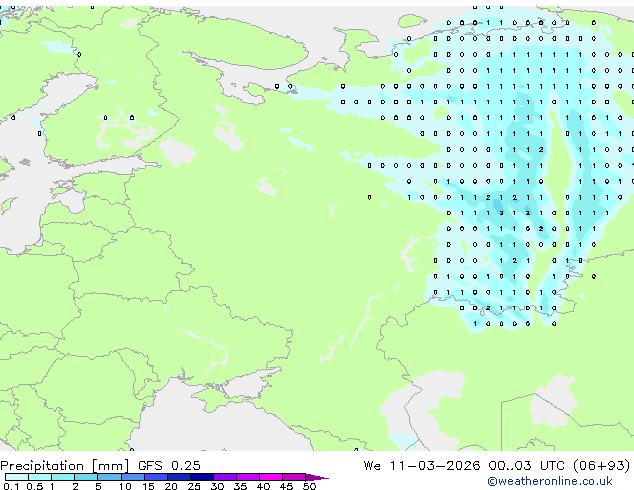Click the 10–15 mm legend swatch
Image resolution: width=634 pixels, height=490 pixels.
pyautogui.click(x=133, y=477)
